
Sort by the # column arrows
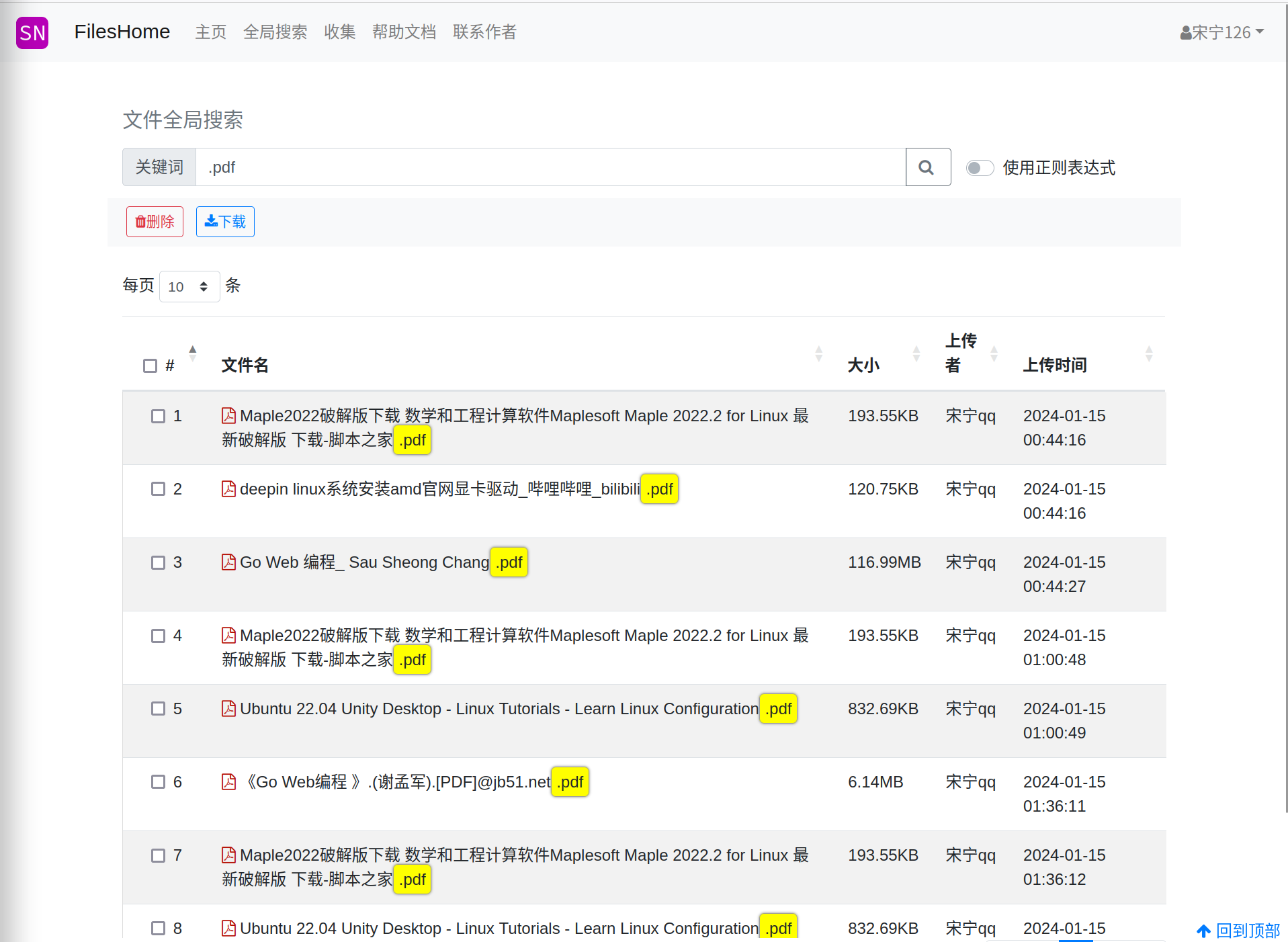192,353
